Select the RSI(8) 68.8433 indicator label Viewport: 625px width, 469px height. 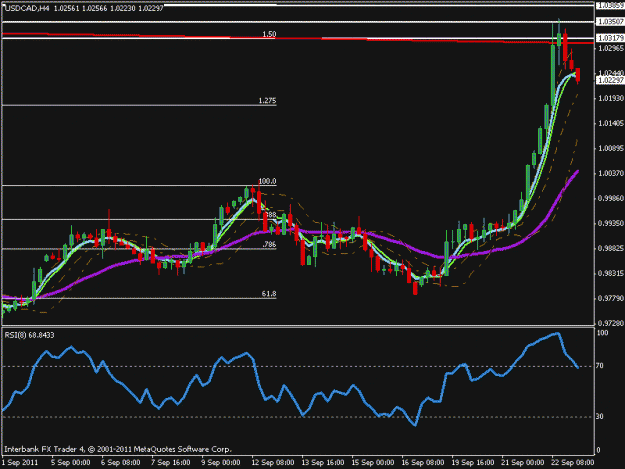point(29,335)
